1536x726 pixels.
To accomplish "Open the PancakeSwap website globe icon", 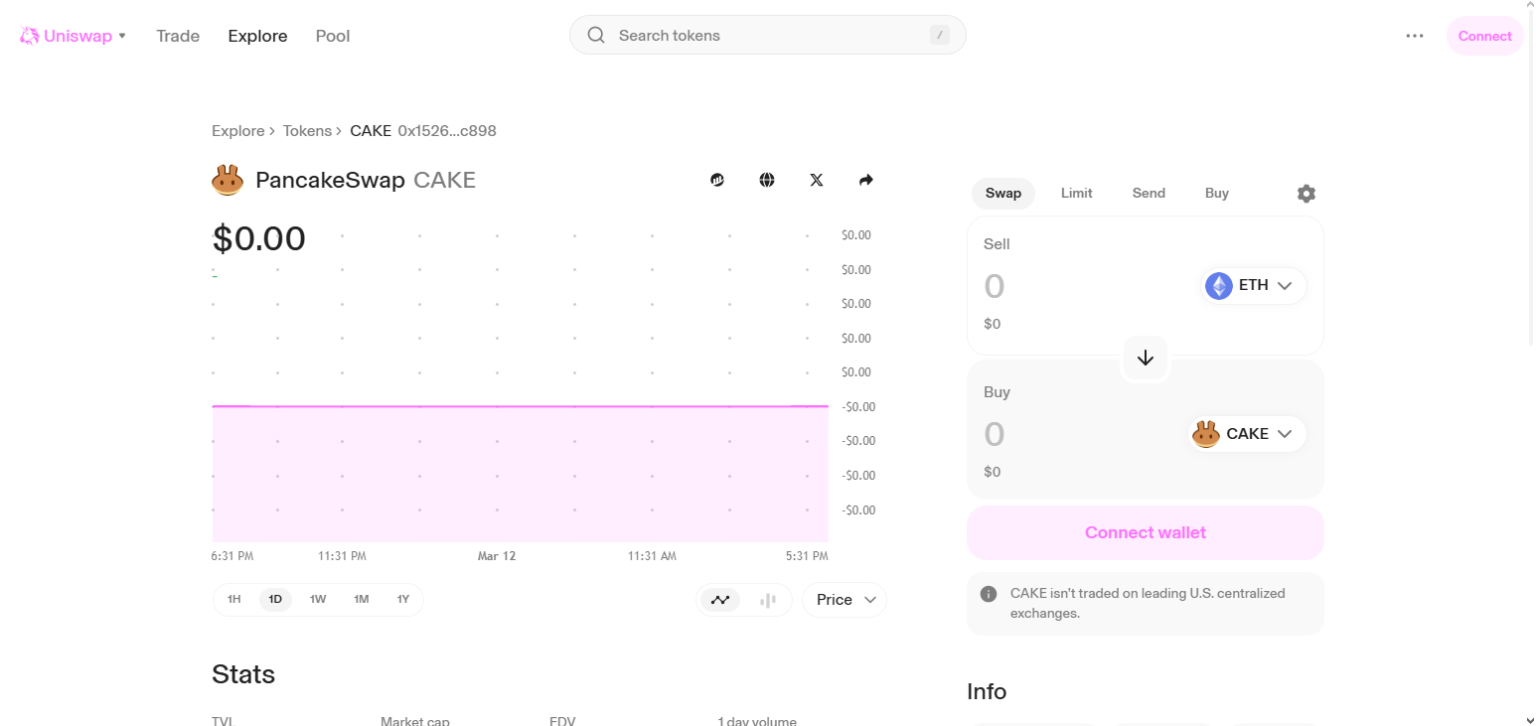I will [767, 180].
